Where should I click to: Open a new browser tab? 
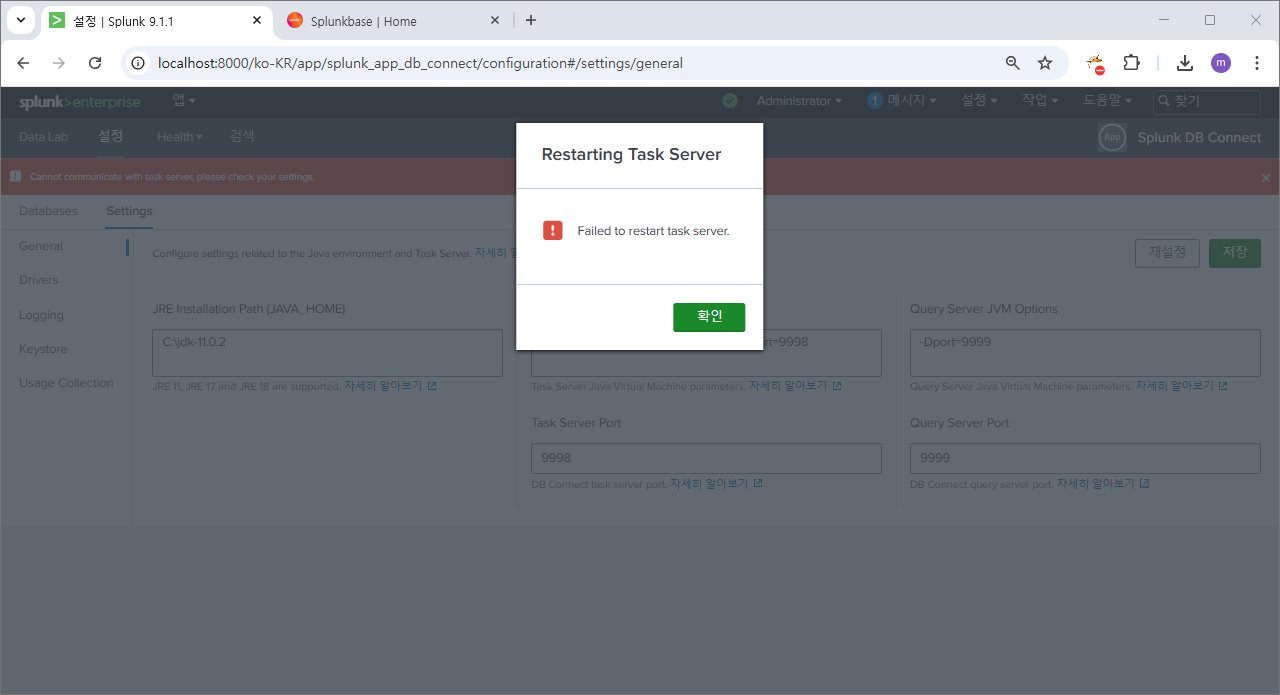pyautogui.click(x=531, y=20)
